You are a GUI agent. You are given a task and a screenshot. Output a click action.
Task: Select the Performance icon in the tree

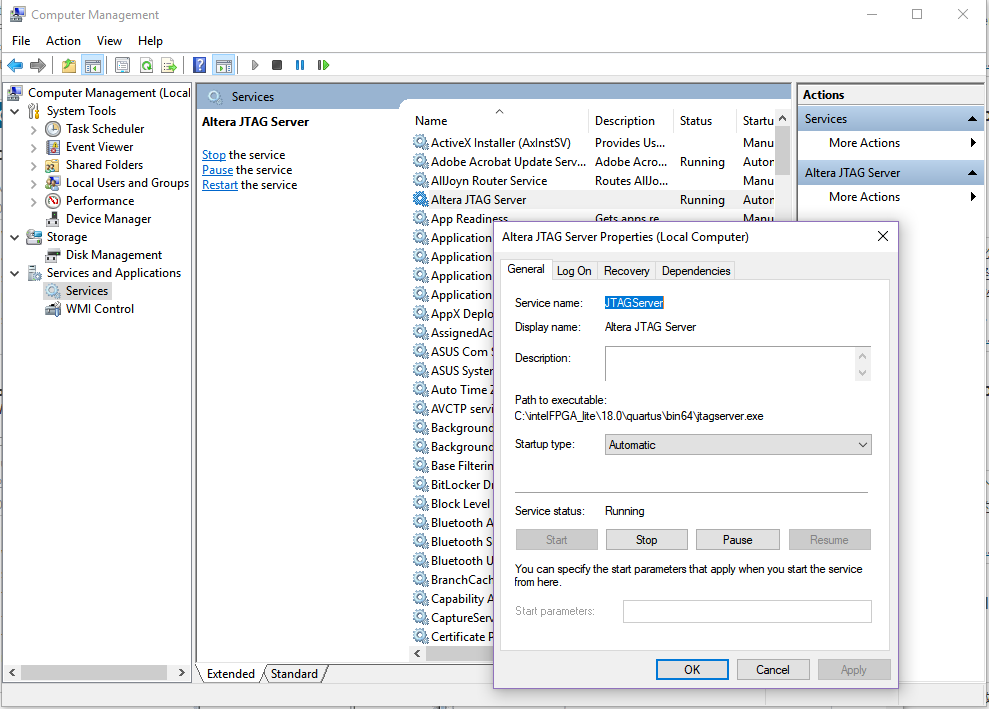tap(53, 201)
